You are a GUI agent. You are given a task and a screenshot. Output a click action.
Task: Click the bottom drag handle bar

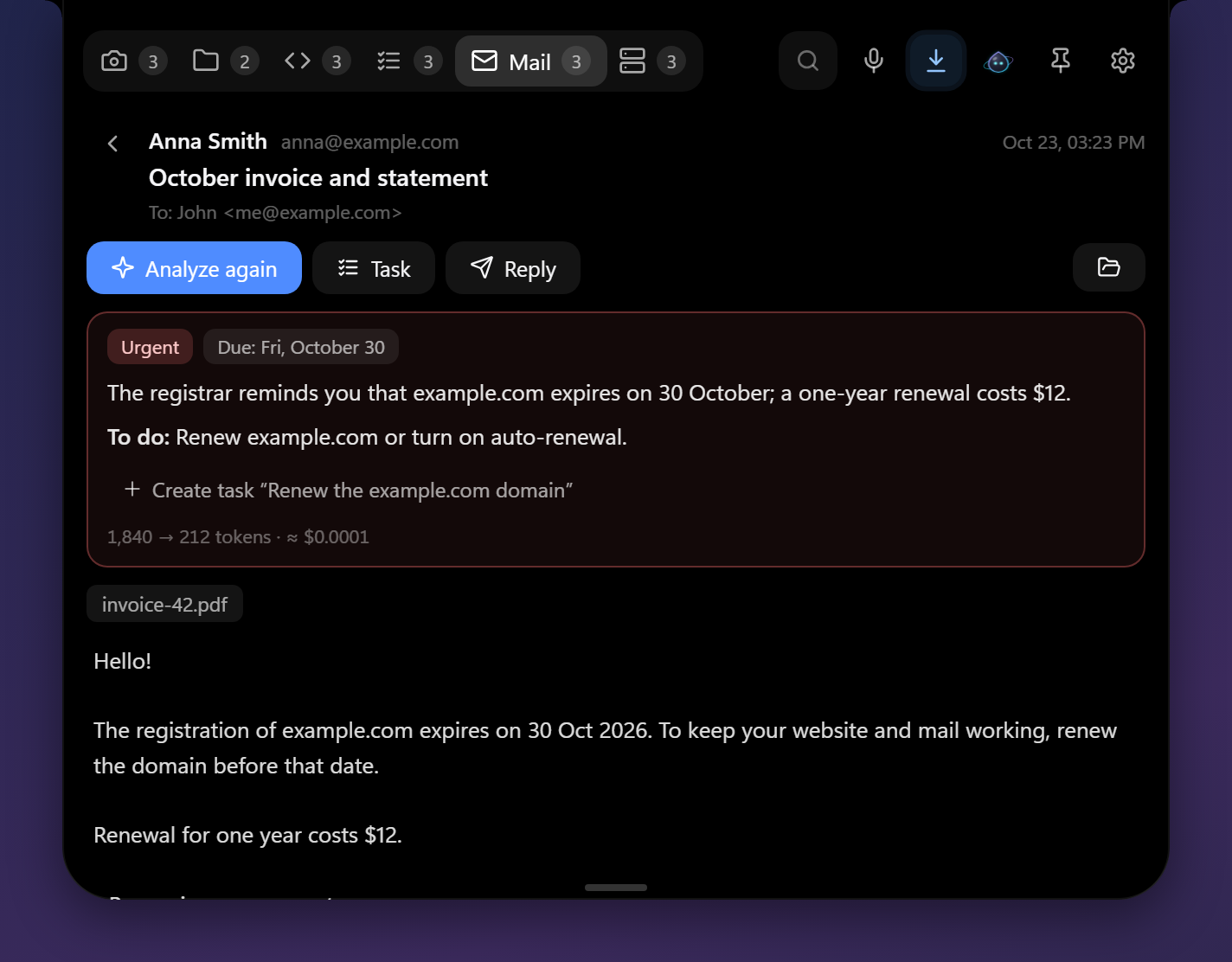pyautogui.click(x=616, y=888)
